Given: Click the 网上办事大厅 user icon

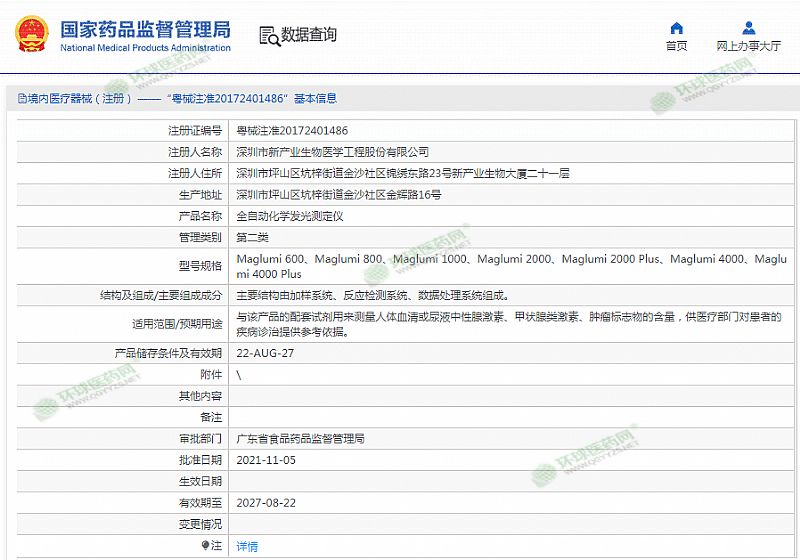Looking at the screenshot, I should (749, 28).
